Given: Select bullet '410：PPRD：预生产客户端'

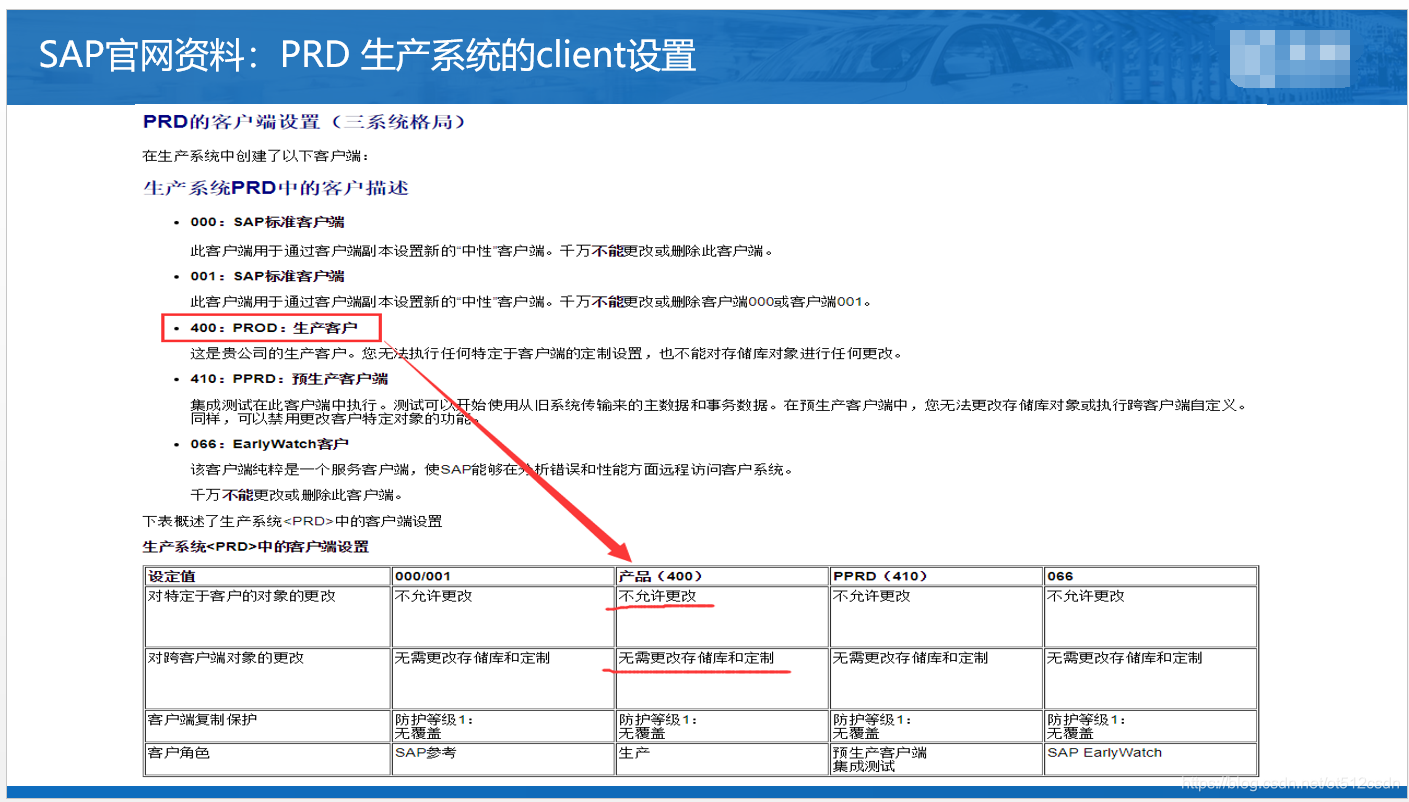Looking at the screenshot, I should pos(289,379).
